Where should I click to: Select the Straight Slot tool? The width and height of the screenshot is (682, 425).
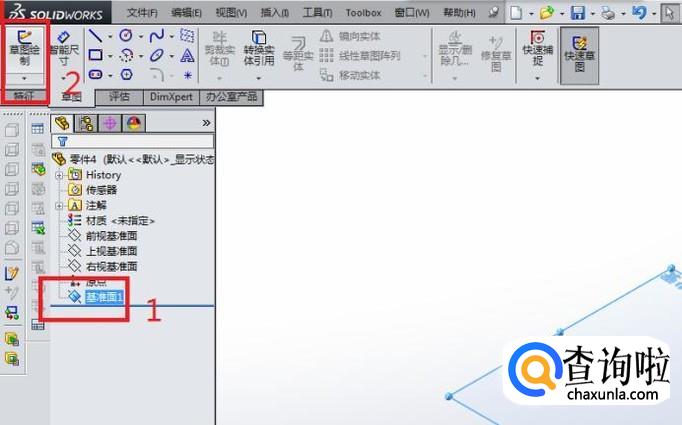(95, 75)
